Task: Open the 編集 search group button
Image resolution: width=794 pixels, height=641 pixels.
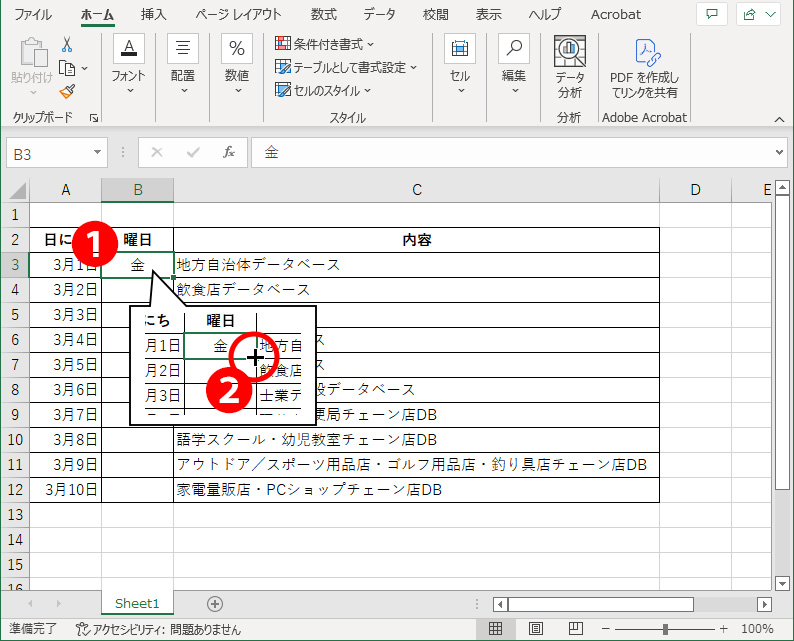Action: tap(514, 64)
